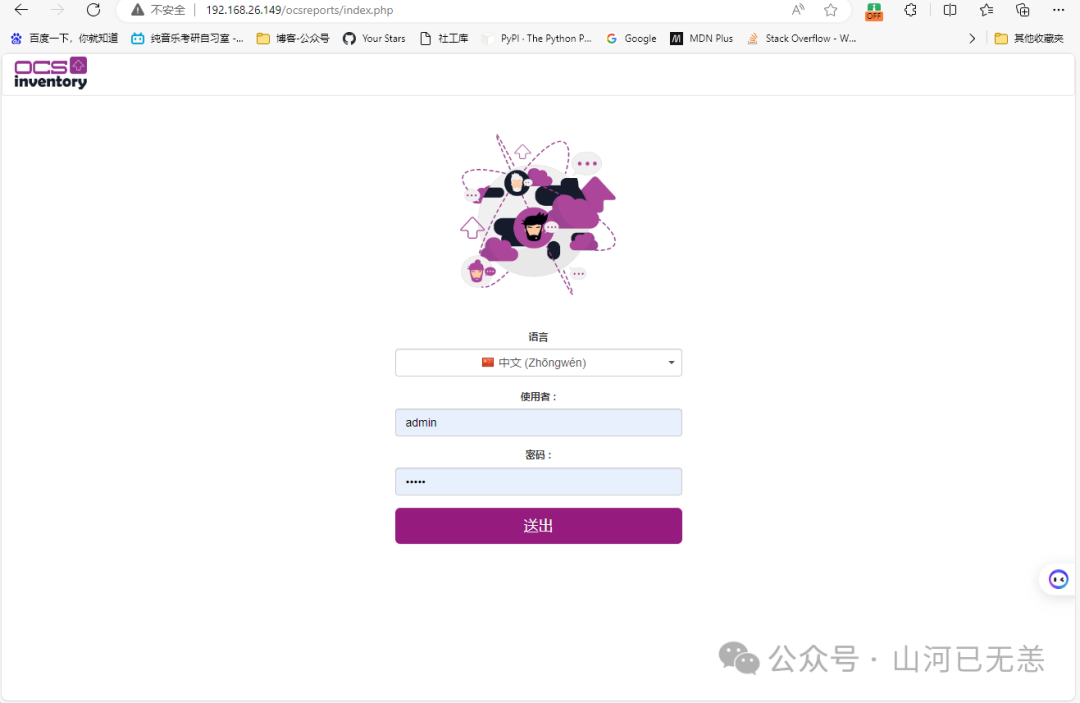Open the 其他收藏夹 bookmarks folder
Viewport: 1080px width, 703px height.
pos(1030,39)
